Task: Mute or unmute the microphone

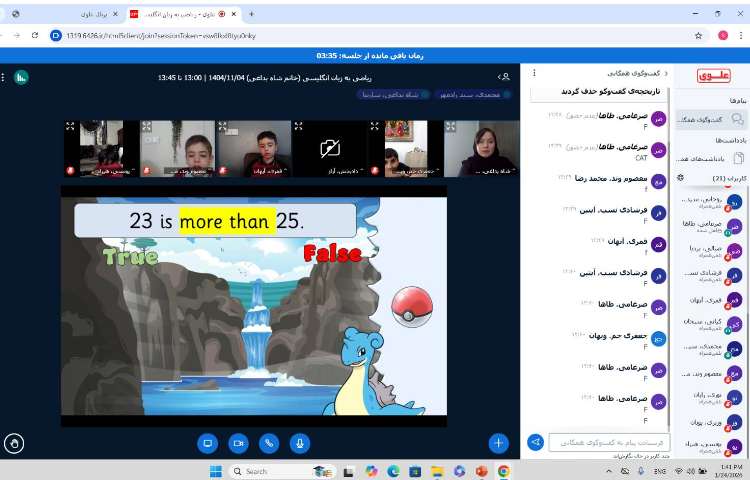Action: pos(299,442)
